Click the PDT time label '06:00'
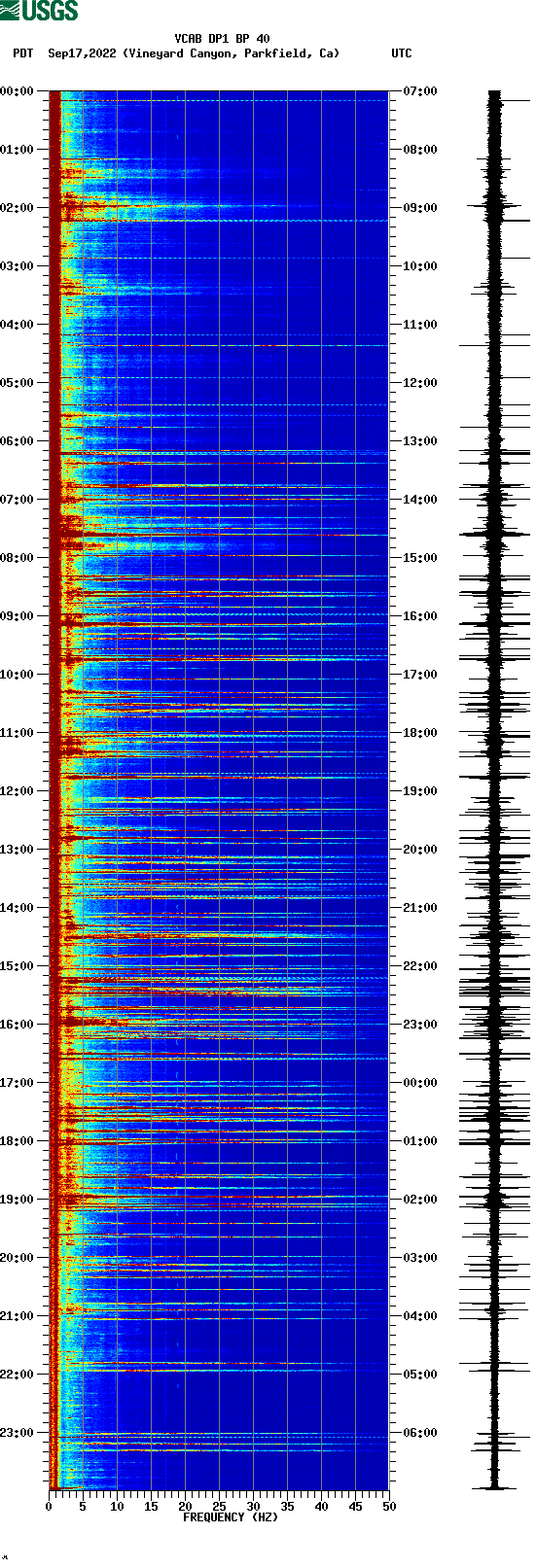Image resolution: width=537 pixels, height=1568 pixels. pyautogui.click(x=17, y=441)
